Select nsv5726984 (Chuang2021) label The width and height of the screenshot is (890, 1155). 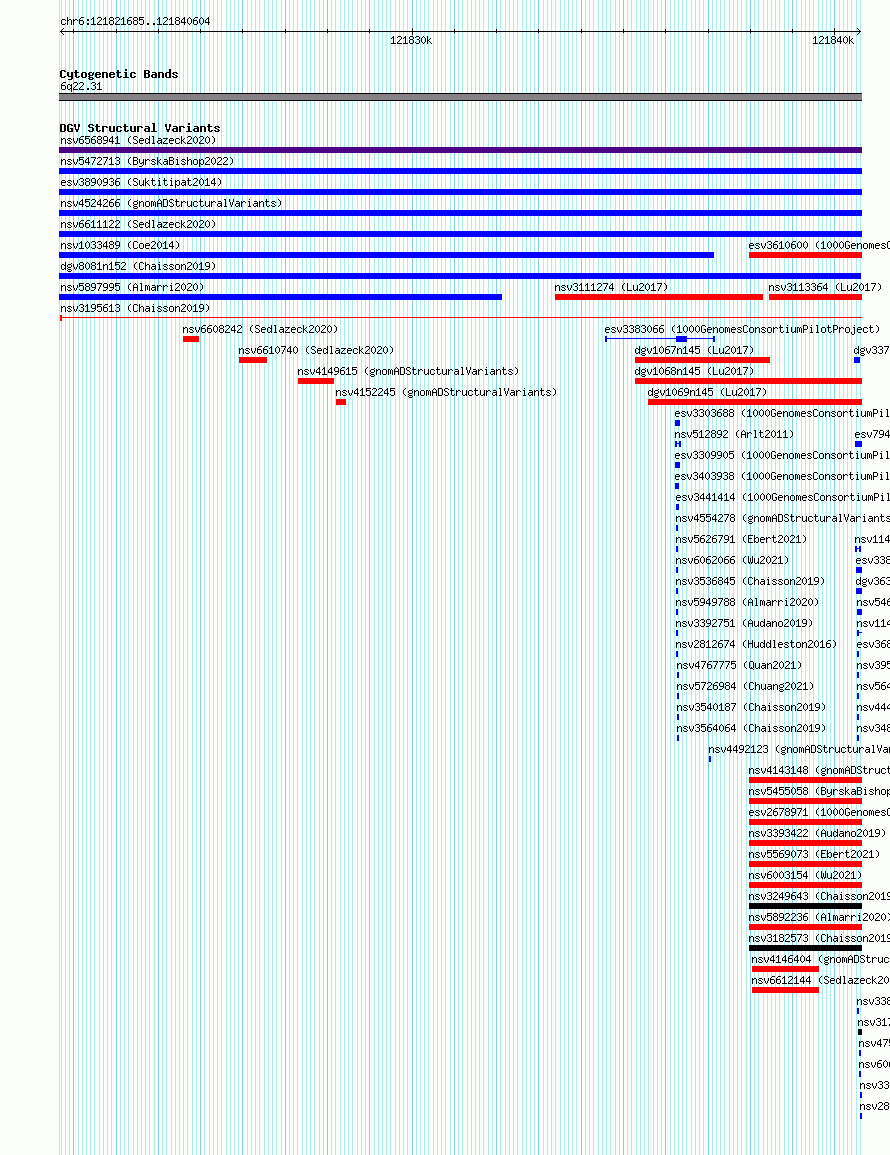click(x=746, y=687)
